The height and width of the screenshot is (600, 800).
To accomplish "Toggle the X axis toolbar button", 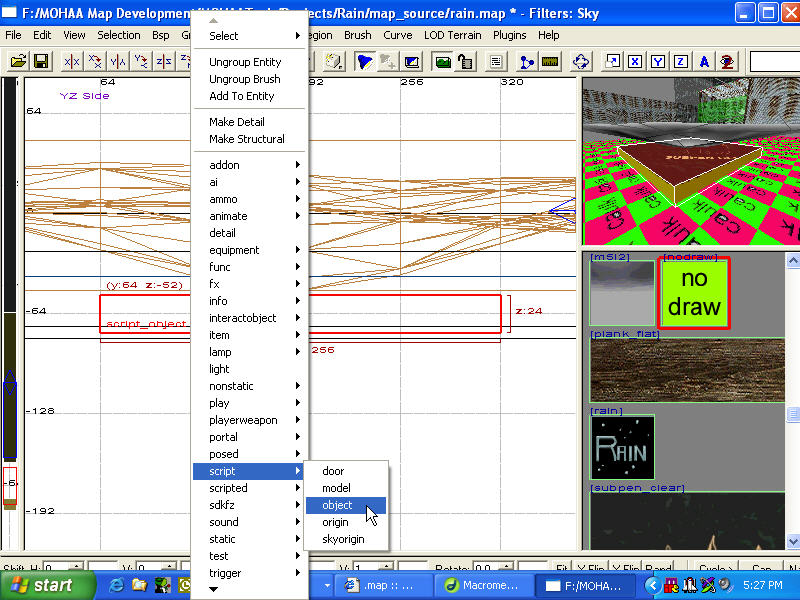I will point(634,62).
